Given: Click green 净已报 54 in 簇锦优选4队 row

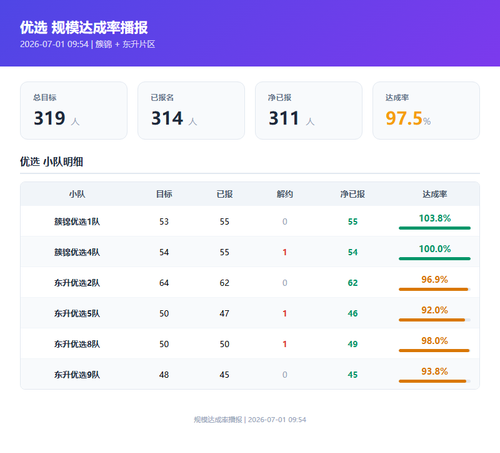Looking at the screenshot, I should [x=353, y=252].
